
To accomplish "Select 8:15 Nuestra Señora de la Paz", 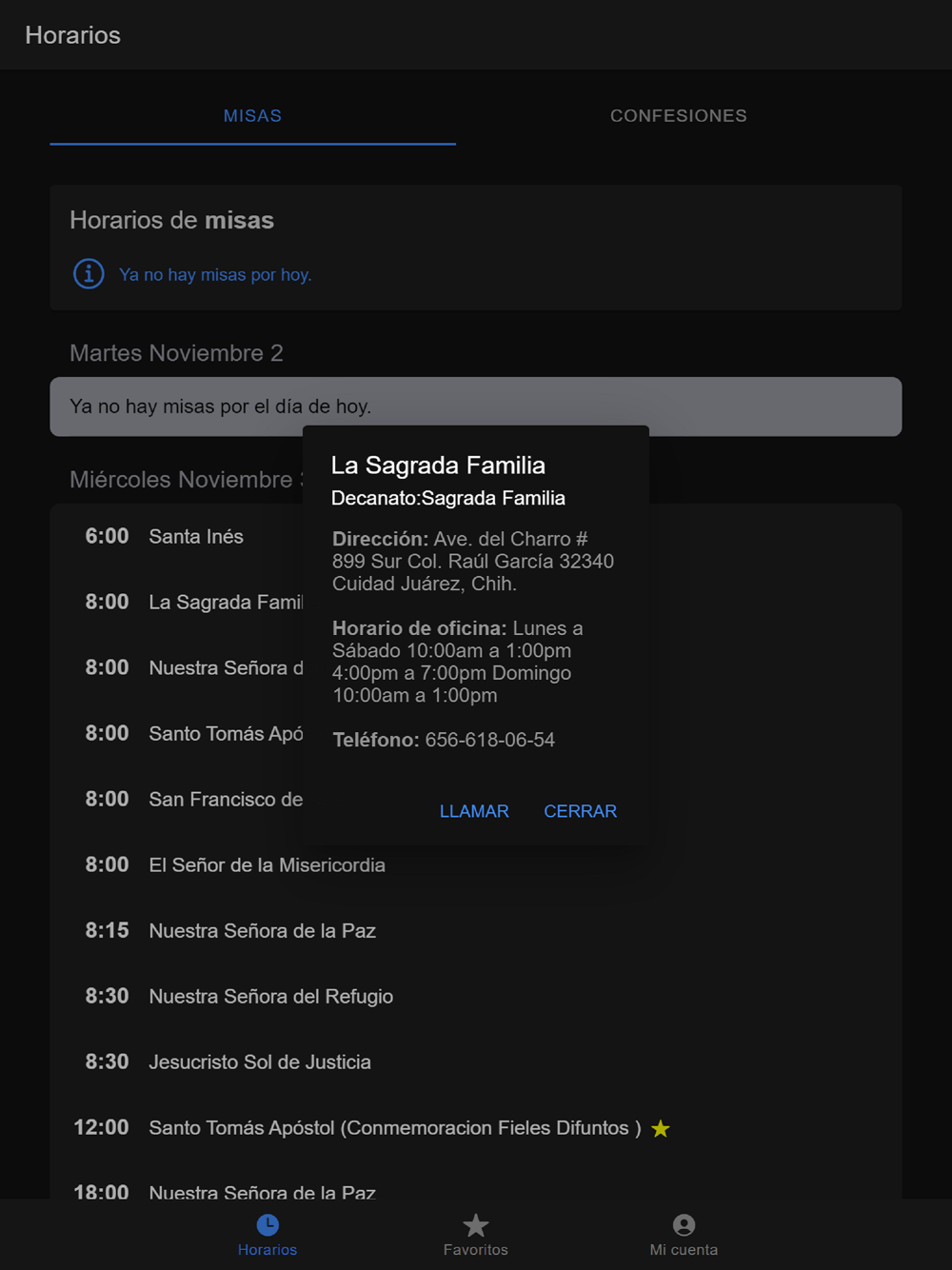I will [x=476, y=931].
